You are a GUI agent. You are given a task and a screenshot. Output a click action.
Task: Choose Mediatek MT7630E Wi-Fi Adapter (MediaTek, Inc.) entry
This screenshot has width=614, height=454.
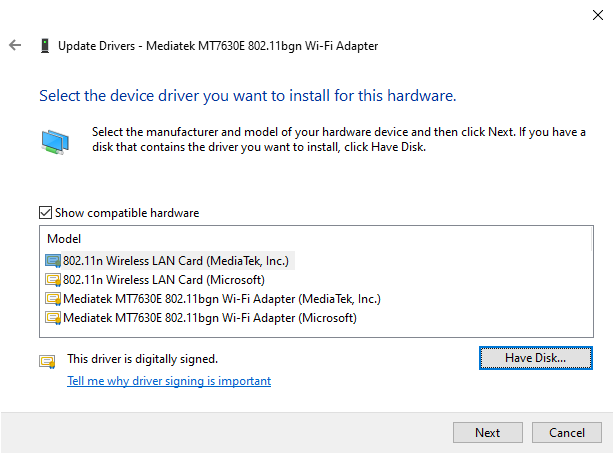(222, 299)
